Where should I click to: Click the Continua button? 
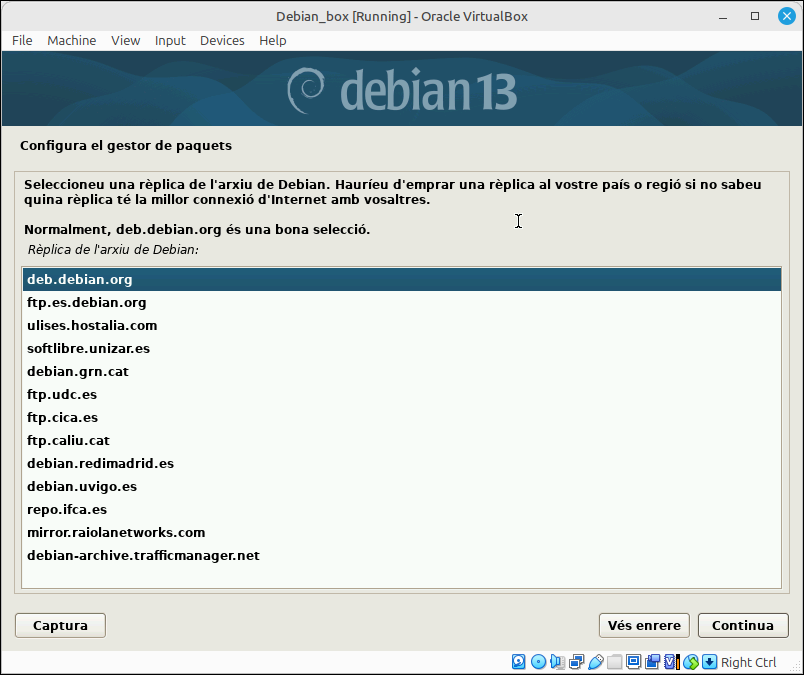pos(743,626)
